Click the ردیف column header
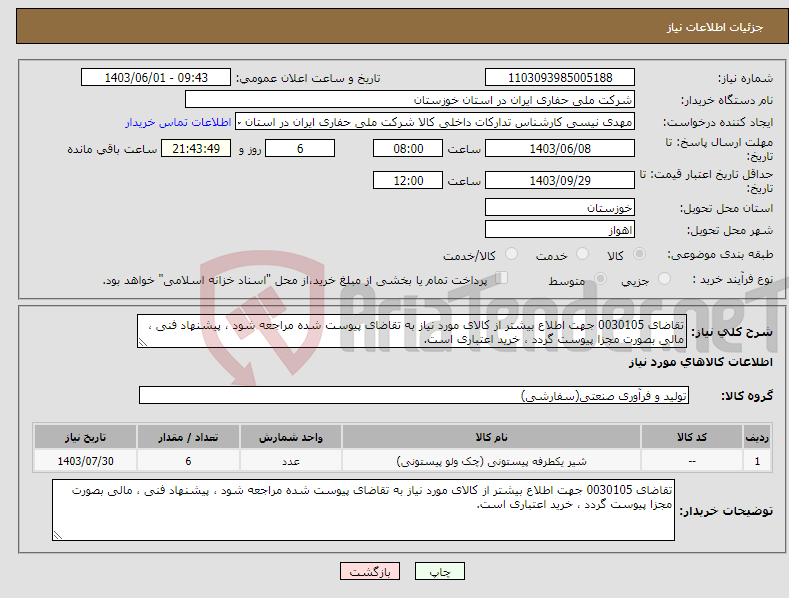This screenshot has width=789, height=598. [x=757, y=437]
